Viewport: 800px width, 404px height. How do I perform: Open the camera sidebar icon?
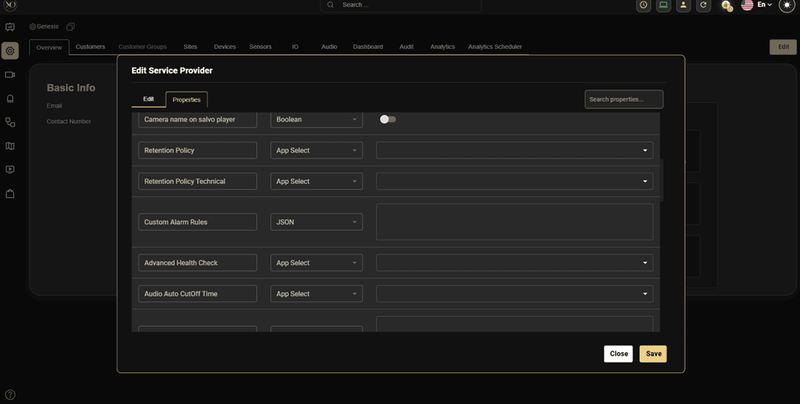[10, 74]
